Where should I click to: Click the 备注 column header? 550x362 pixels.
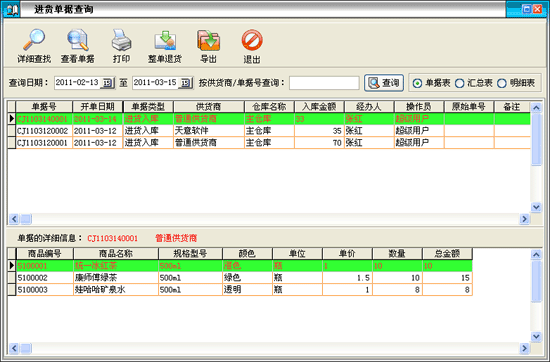click(x=512, y=107)
